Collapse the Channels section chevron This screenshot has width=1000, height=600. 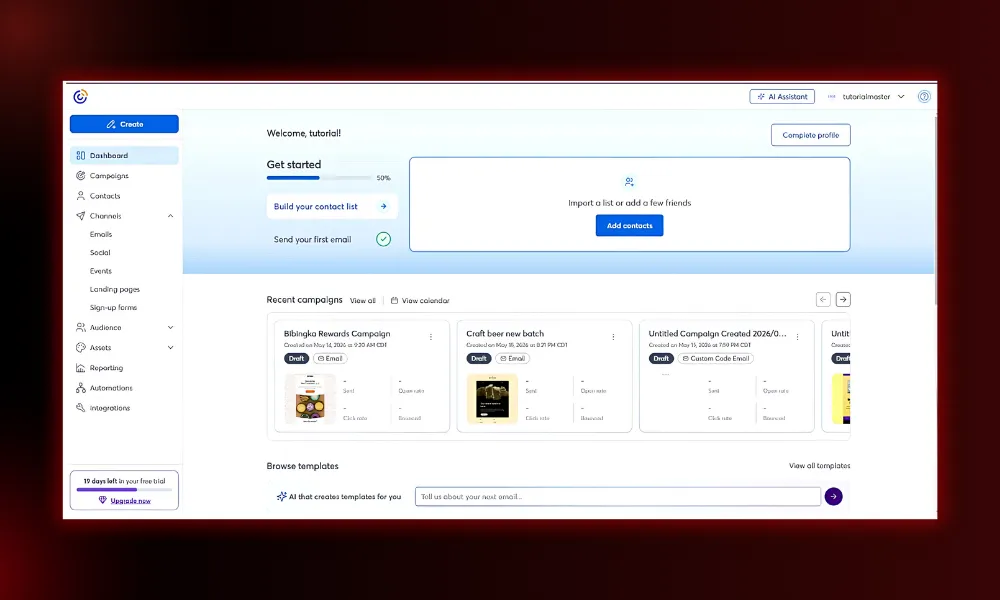tap(170, 216)
